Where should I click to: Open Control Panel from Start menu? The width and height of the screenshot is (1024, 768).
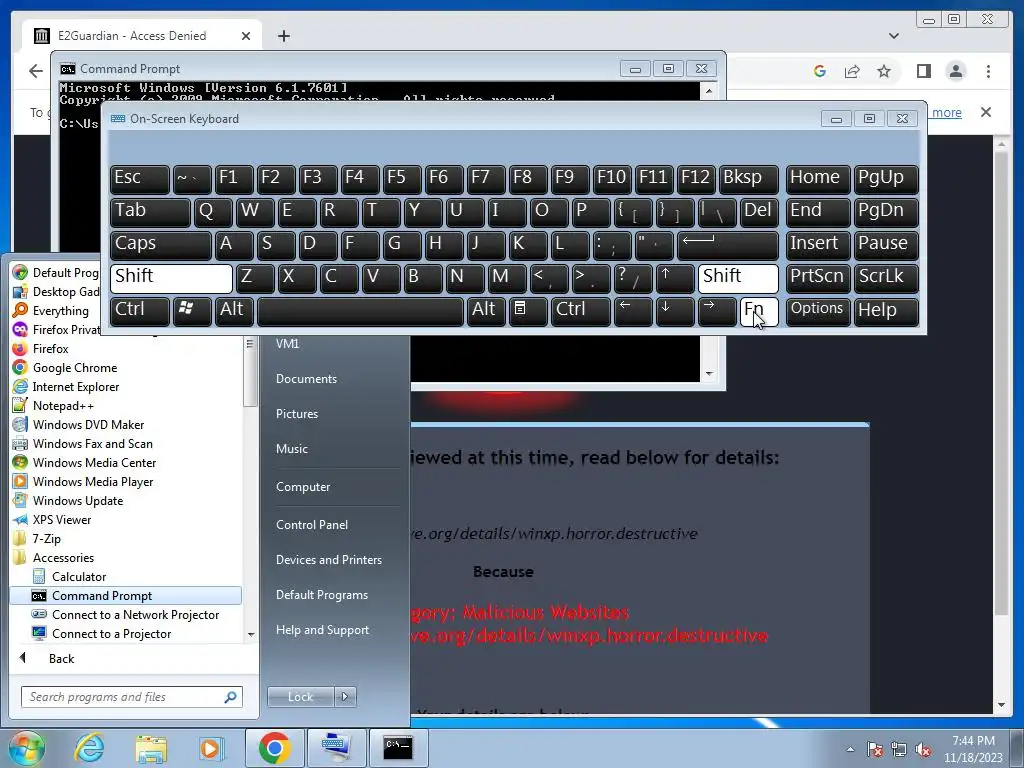coord(312,525)
